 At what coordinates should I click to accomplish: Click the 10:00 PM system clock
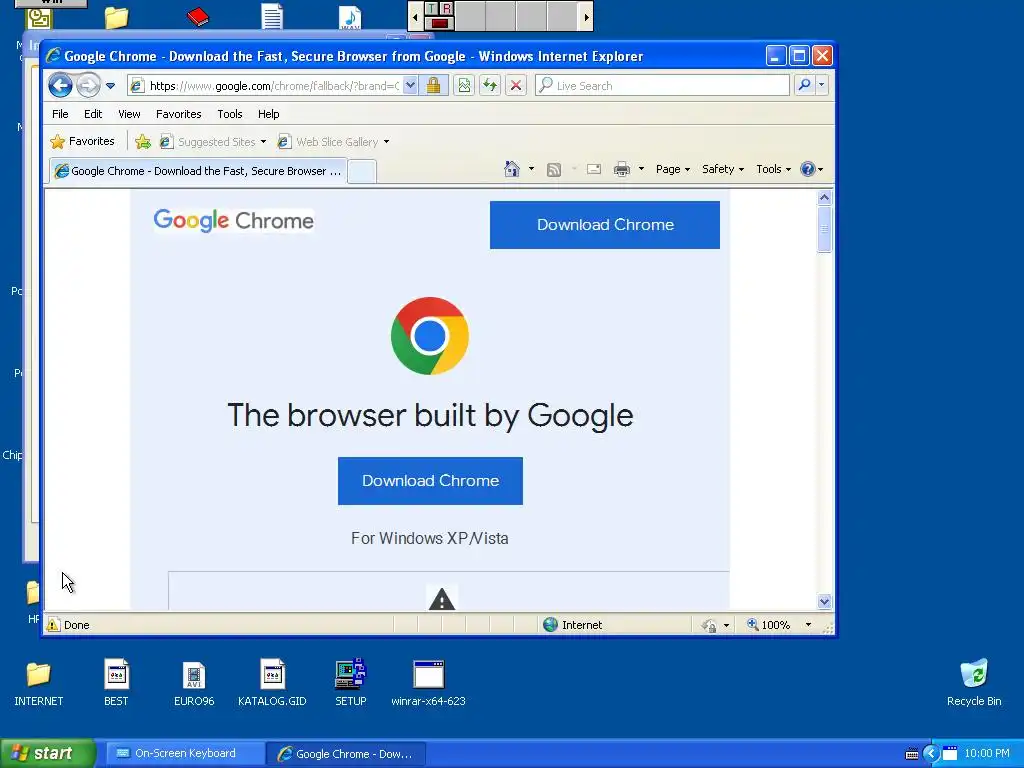click(x=986, y=754)
